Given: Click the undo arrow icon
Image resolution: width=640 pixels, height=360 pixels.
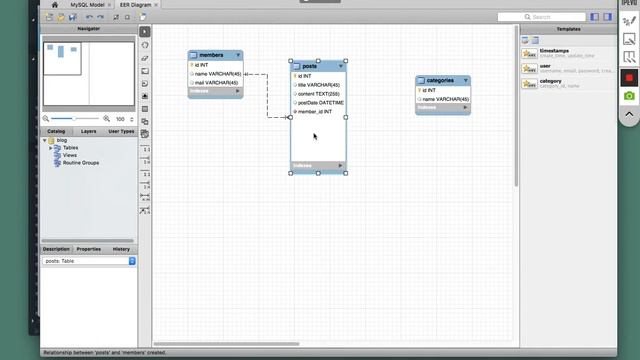Looking at the screenshot, I should pos(89,17).
